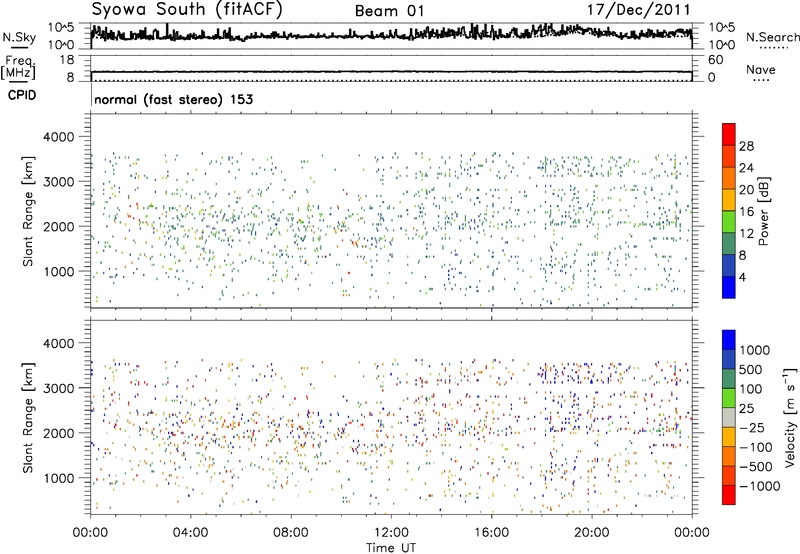This screenshot has height=554, width=800.
Task: Click the "CPID" row label
Action: 22,95
